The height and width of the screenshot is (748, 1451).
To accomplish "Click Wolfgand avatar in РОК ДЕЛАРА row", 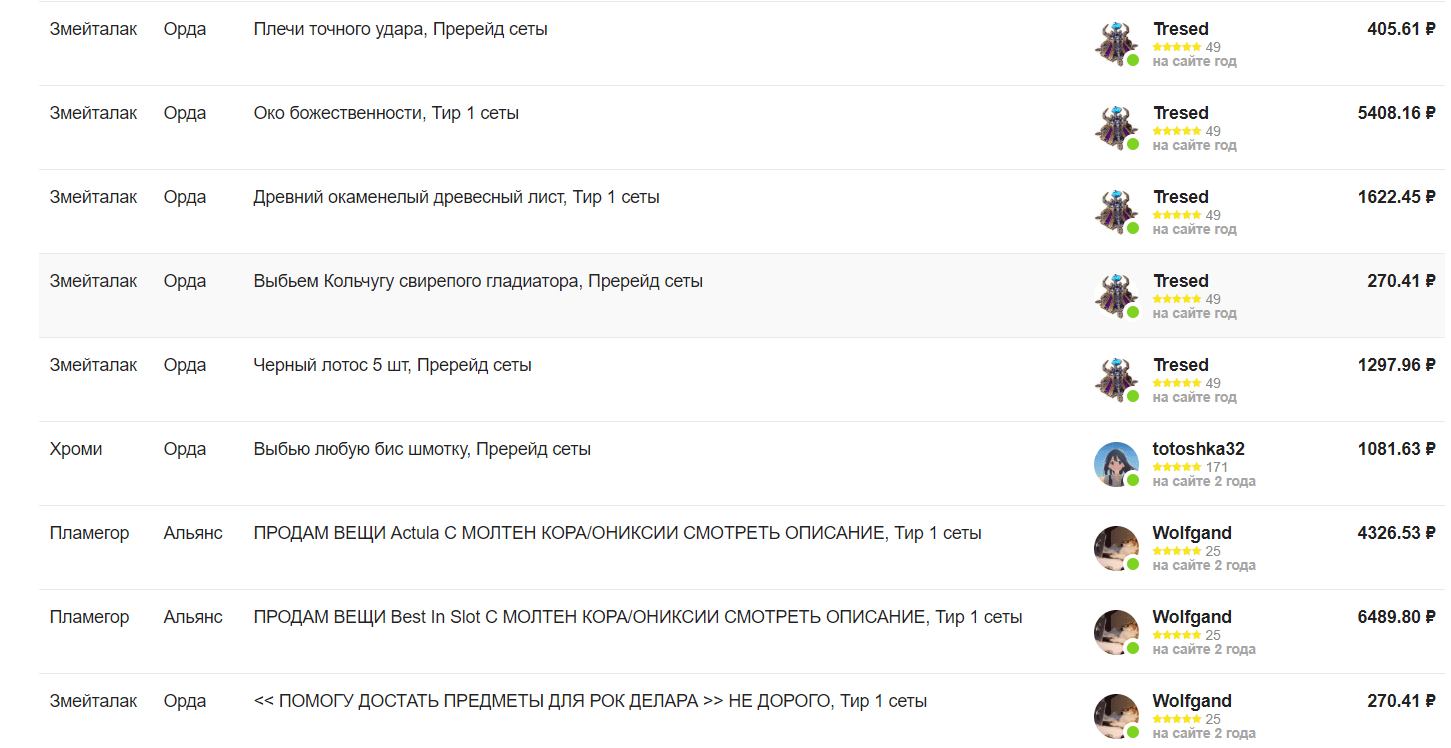I will click(1116, 716).
